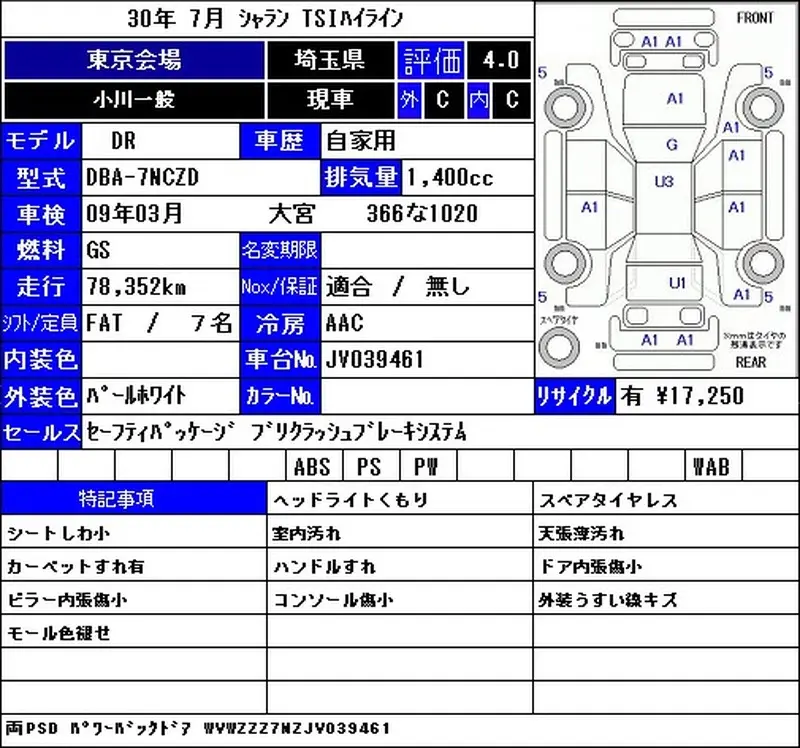Select the note スペアタイヤレス
Screen dimensions: 800x748
pyautogui.click(x=608, y=500)
